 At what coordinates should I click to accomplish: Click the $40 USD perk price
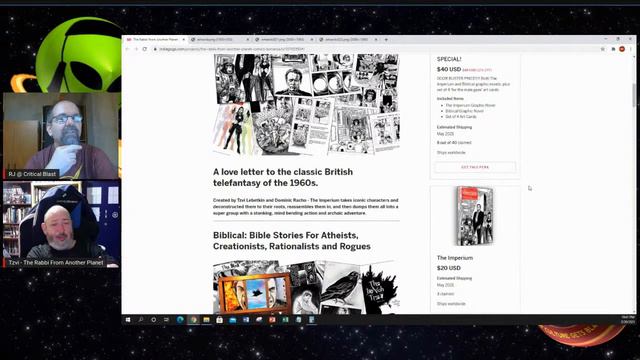click(x=449, y=69)
